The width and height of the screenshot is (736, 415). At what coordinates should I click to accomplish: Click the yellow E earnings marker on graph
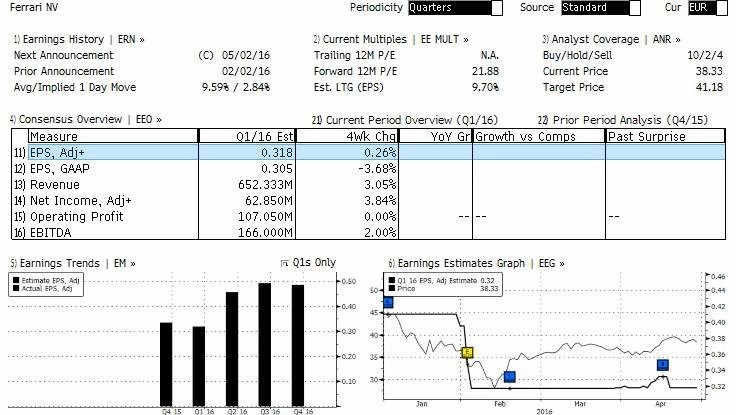point(467,352)
